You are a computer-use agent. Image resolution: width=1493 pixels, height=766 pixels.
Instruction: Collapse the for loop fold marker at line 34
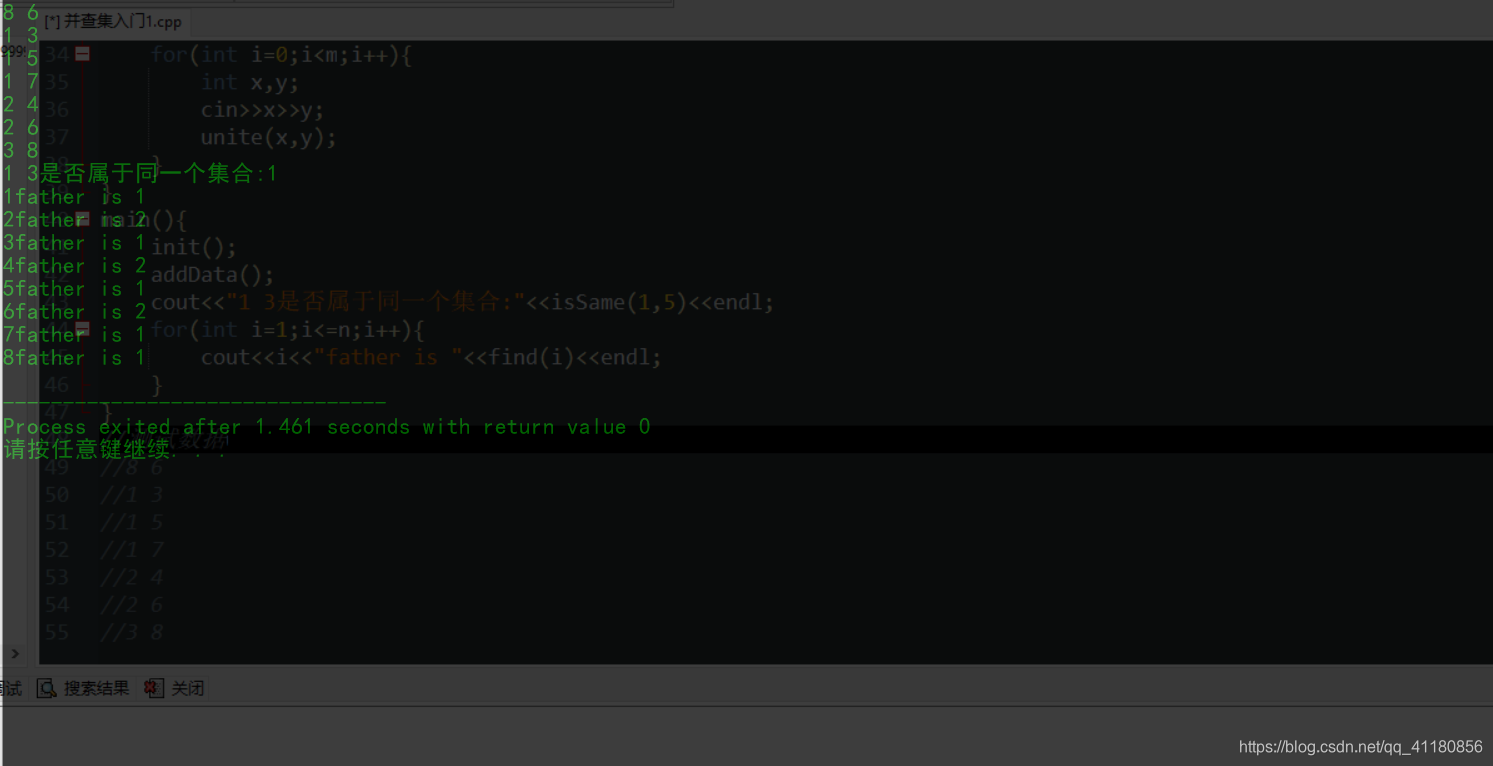[83, 54]
